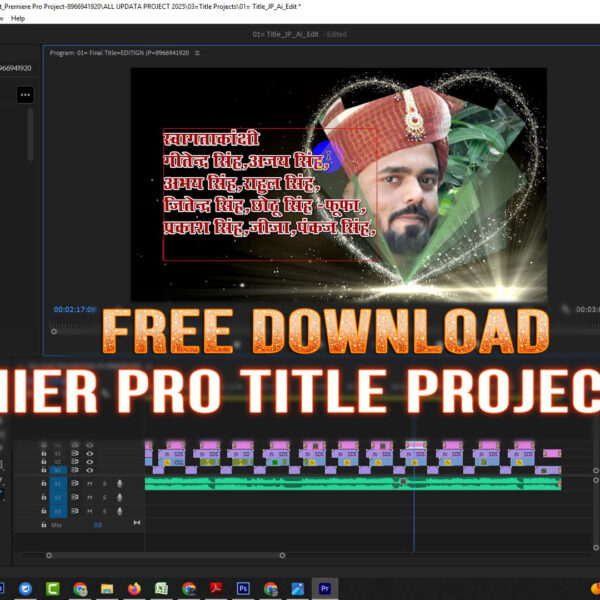600x600 pixels.
Task: Open Firefox from the taskbar
Action: pyautogui.click(x=134, y=589)
